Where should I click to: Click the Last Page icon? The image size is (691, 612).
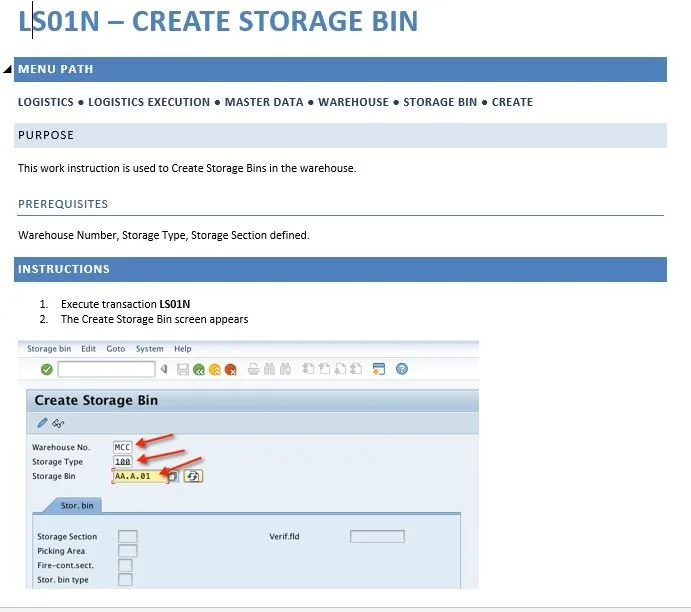tap(356, 369)
